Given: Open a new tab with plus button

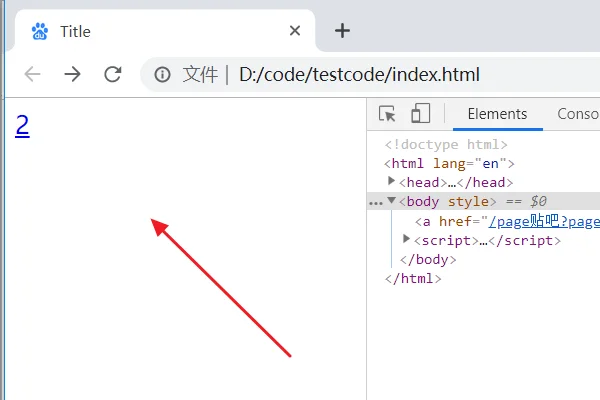Looking at the screenshot, I should point(342,31).
